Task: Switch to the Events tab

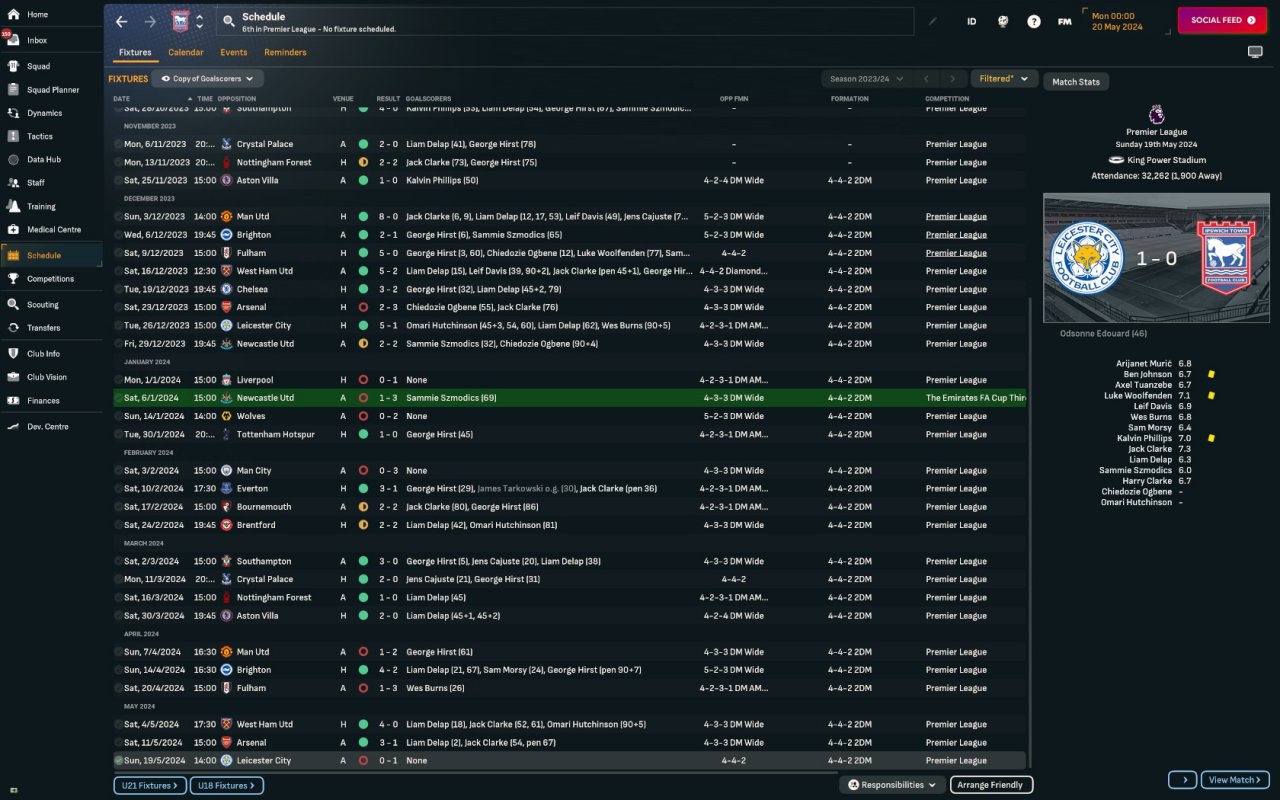Action: (234, 52)
